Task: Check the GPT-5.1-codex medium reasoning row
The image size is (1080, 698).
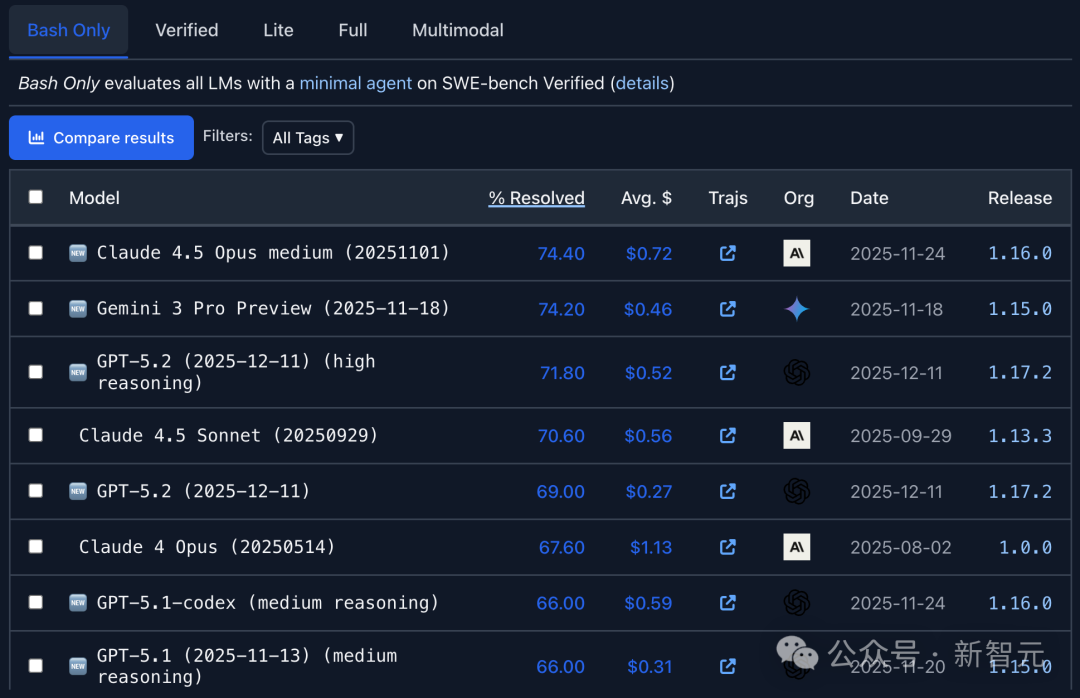Action: (36, 602)
